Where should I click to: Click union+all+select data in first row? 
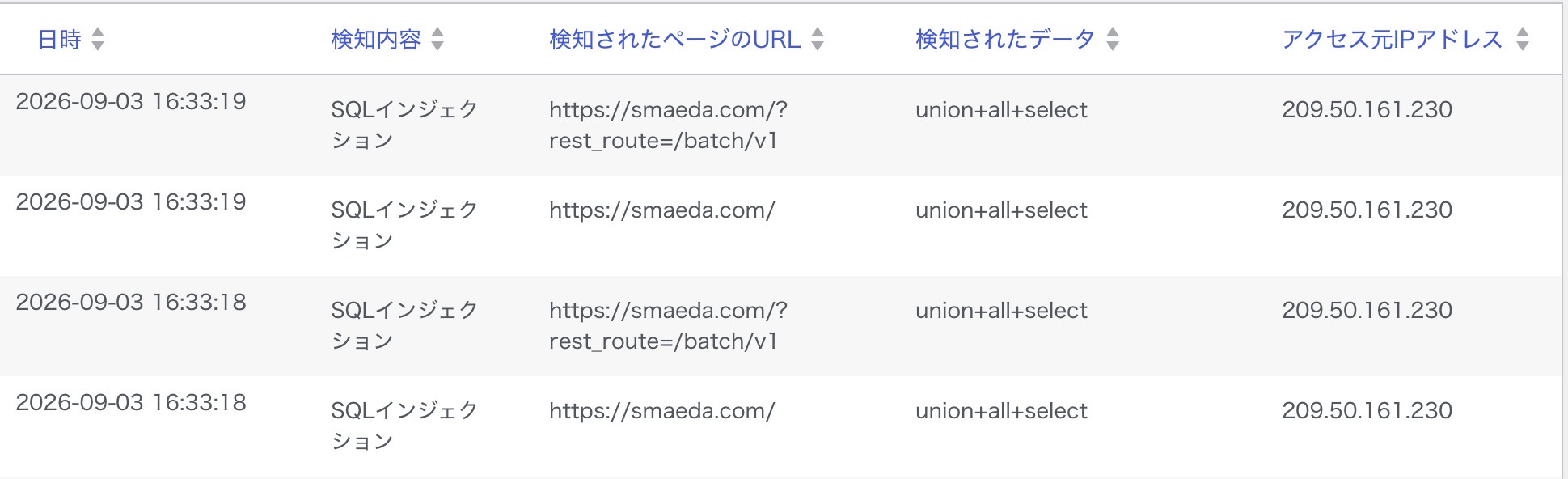pos(1001,110)
